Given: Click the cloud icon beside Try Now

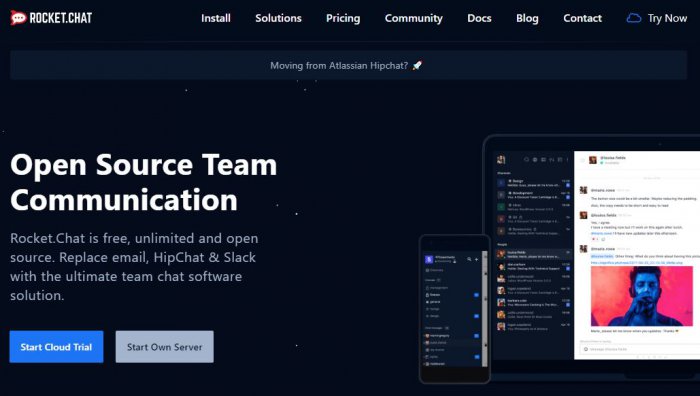Looking at the screenshot, I should tap(633, 18).
